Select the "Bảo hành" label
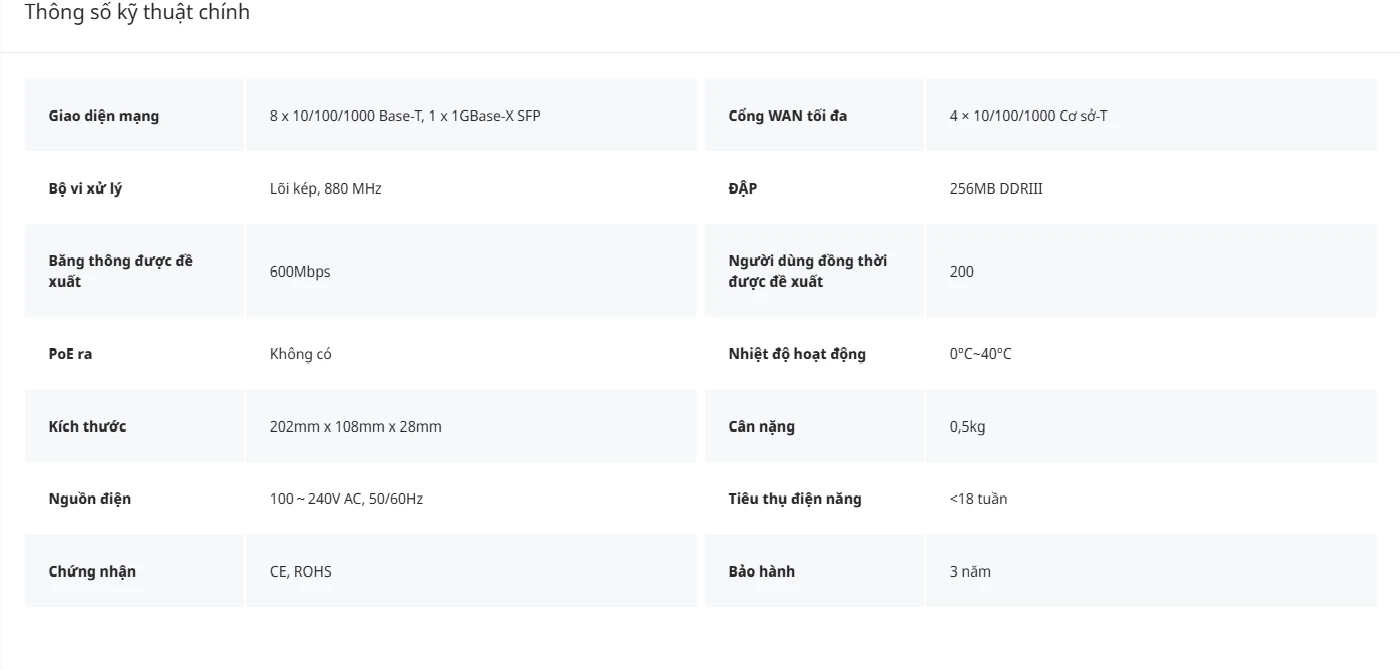The height and width of the screenshot is (670, 1400). point(762,572)
